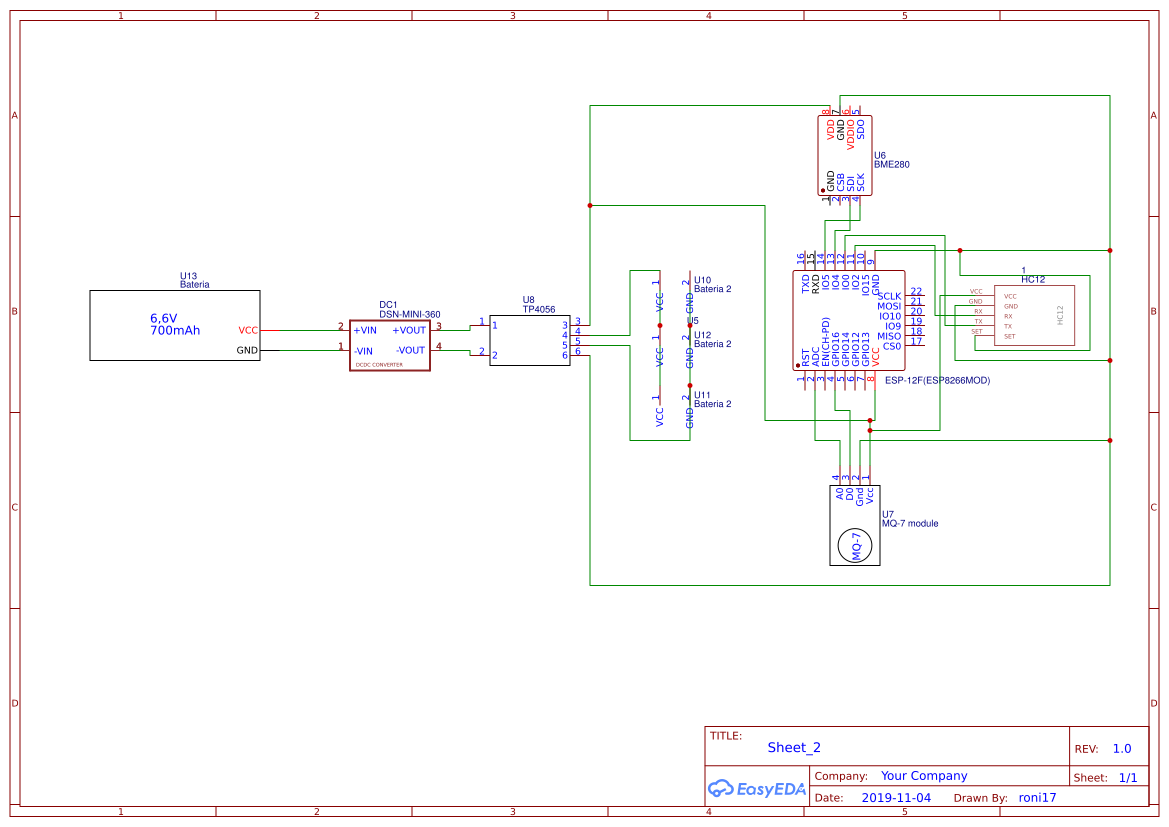
Task: Select the BME280 sensor symbol U6
Action: click(845, 155)
